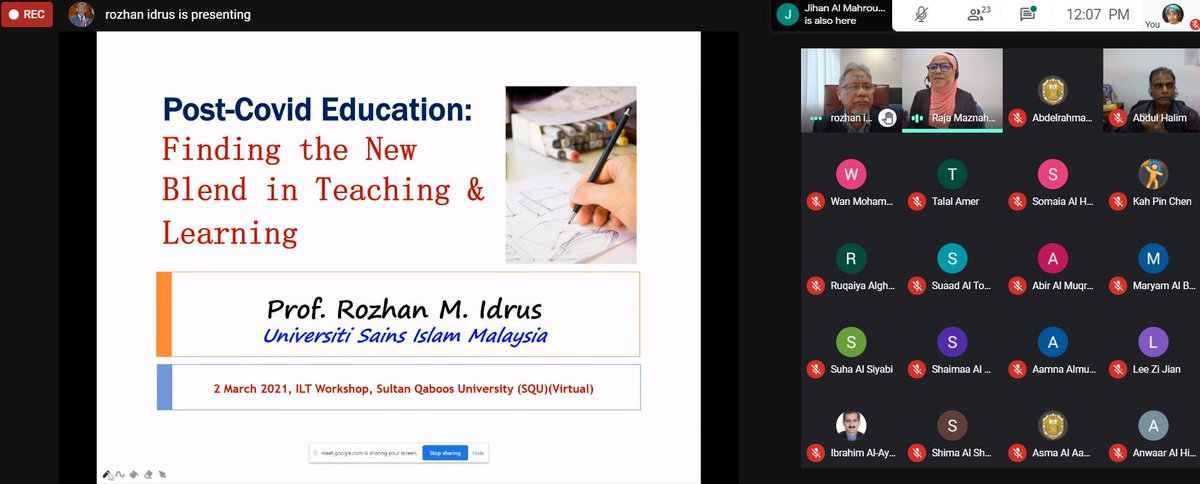This screenshot has width=1200, height=484.
Task: Click your own 'You' video thumbnail
Action: click(1172, 14)
